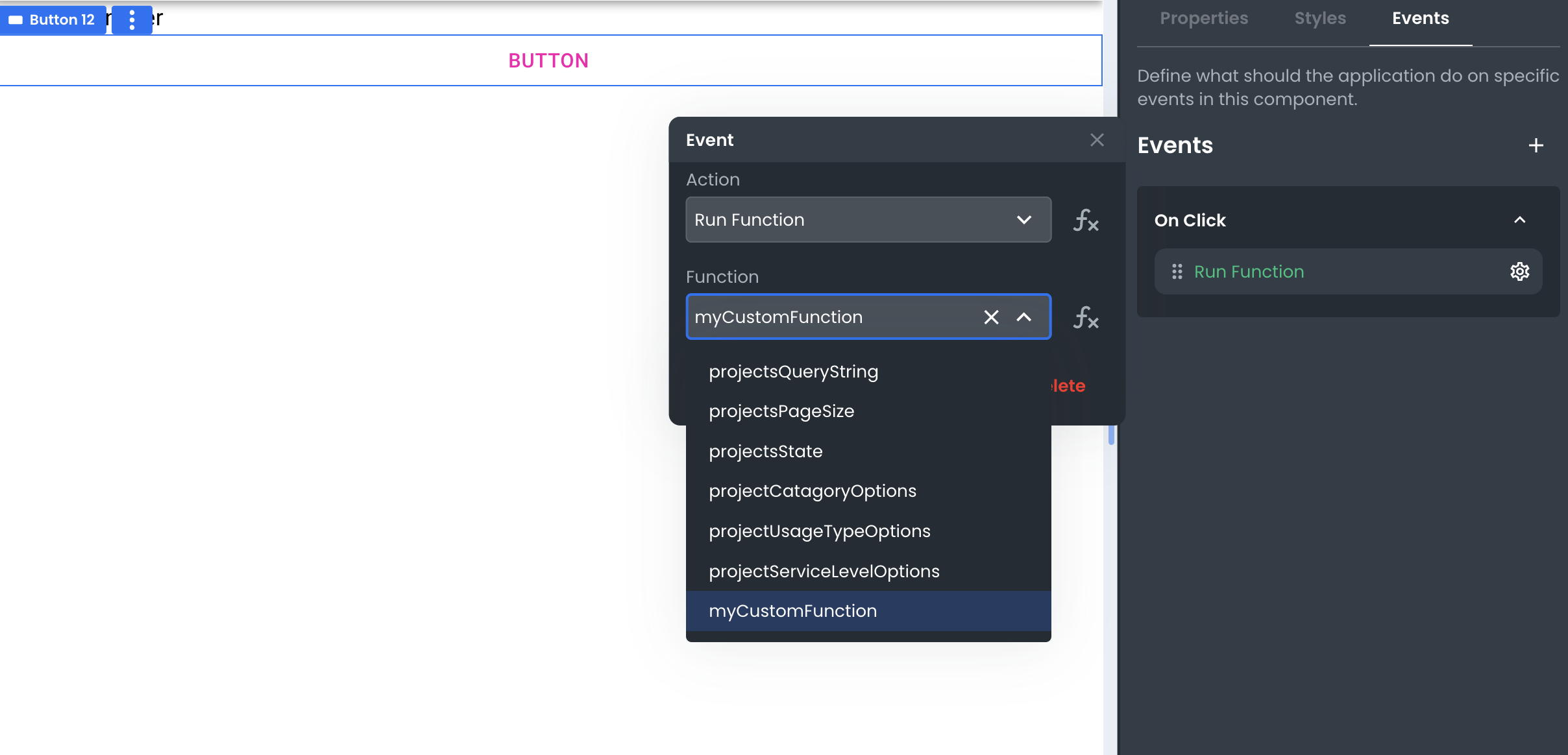Screen dimensions: 1568x755
Task: Expand the Function dropdown chevron
Action: coord(1024,317)
